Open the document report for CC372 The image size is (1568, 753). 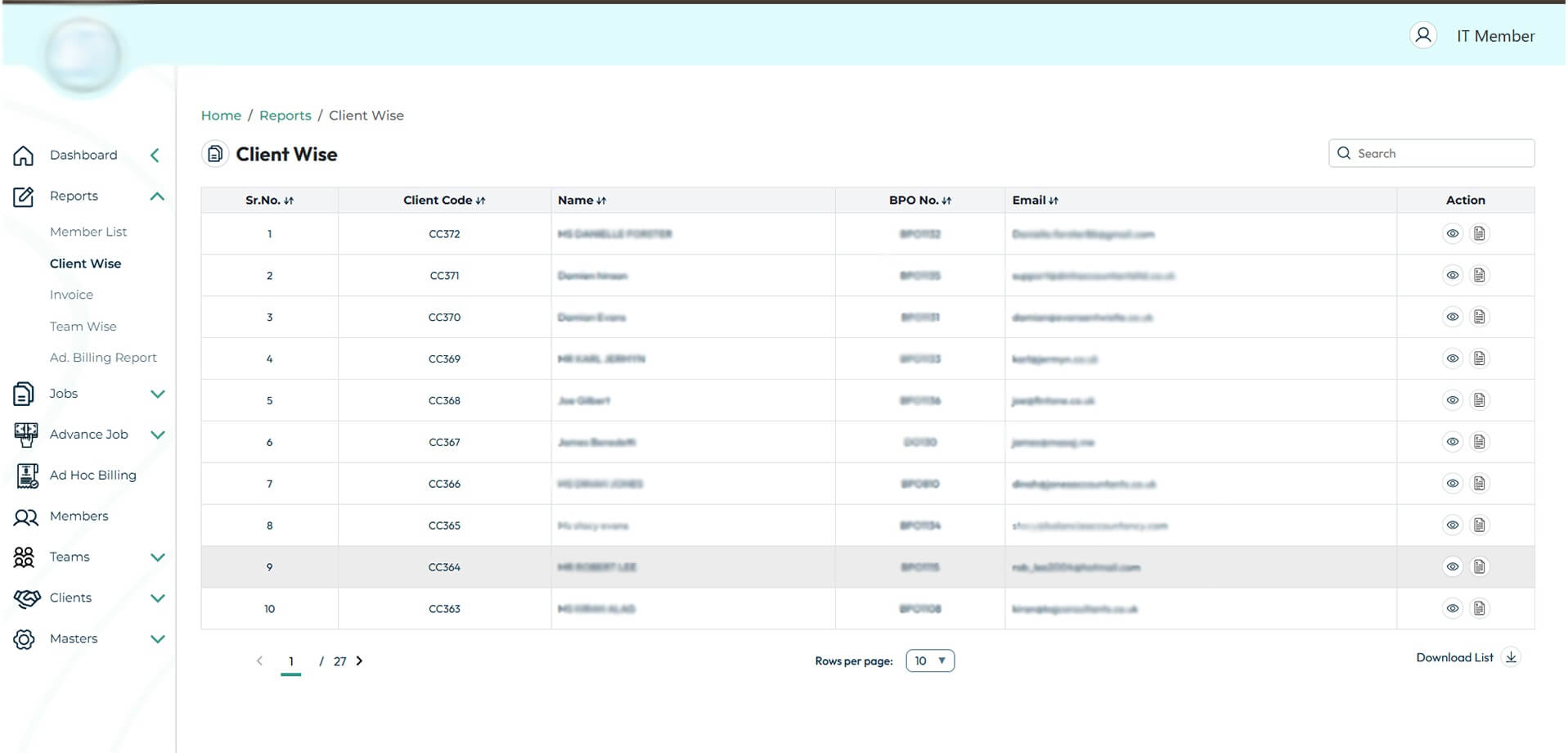point(1479,234)
